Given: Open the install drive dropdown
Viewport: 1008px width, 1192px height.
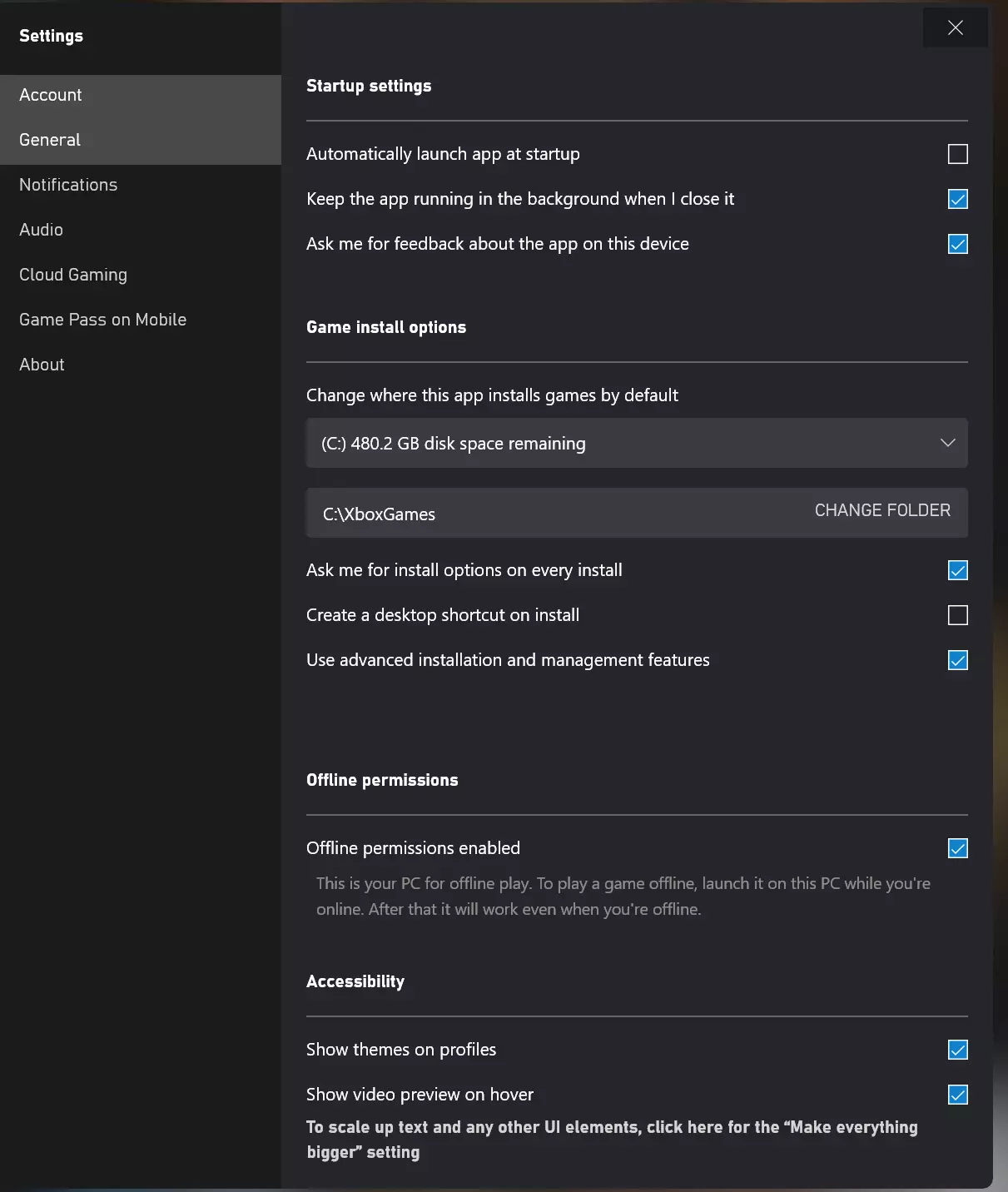Looking at the screenshot, I should (x=636, y=443).
